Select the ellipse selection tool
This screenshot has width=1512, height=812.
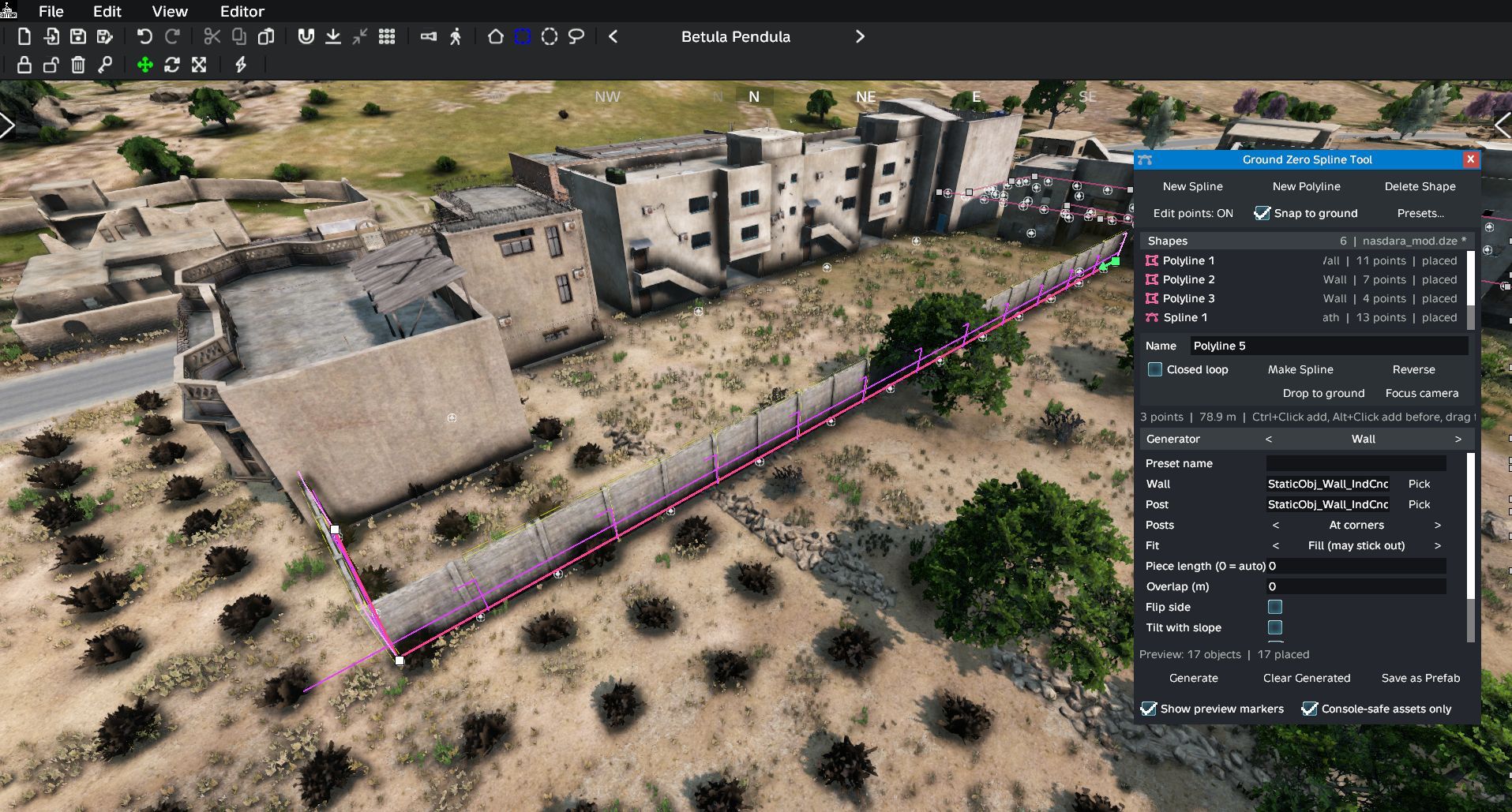550,36
